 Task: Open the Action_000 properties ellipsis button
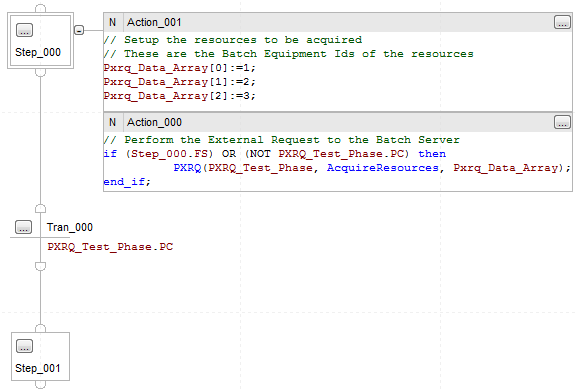tap(562, 122)
